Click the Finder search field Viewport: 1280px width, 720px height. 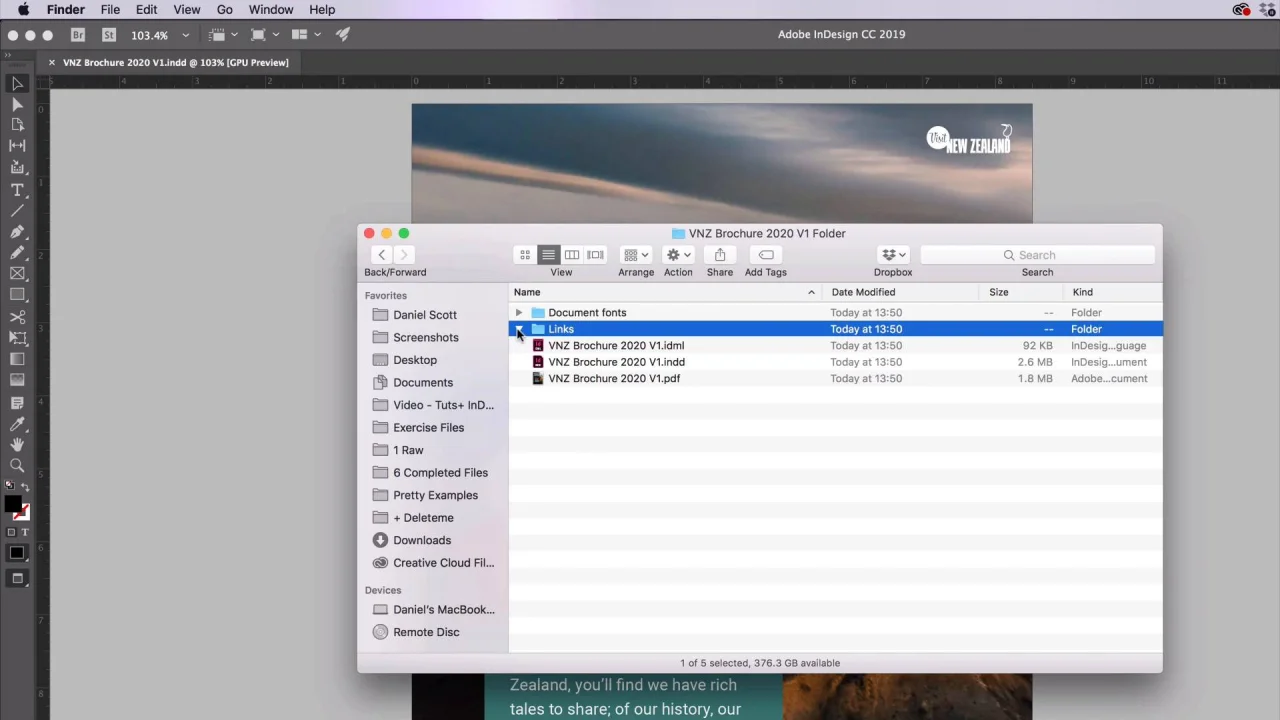(x=1037, y=255)
